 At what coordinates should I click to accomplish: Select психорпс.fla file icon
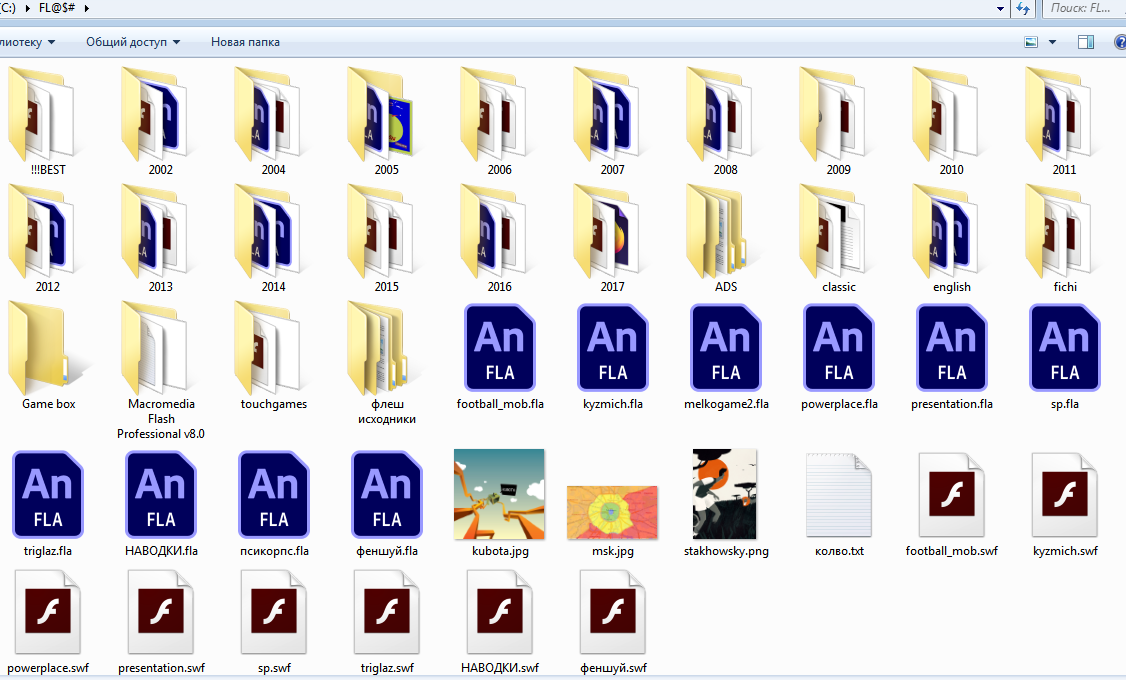pyautogui.click(x=274, y=495)
